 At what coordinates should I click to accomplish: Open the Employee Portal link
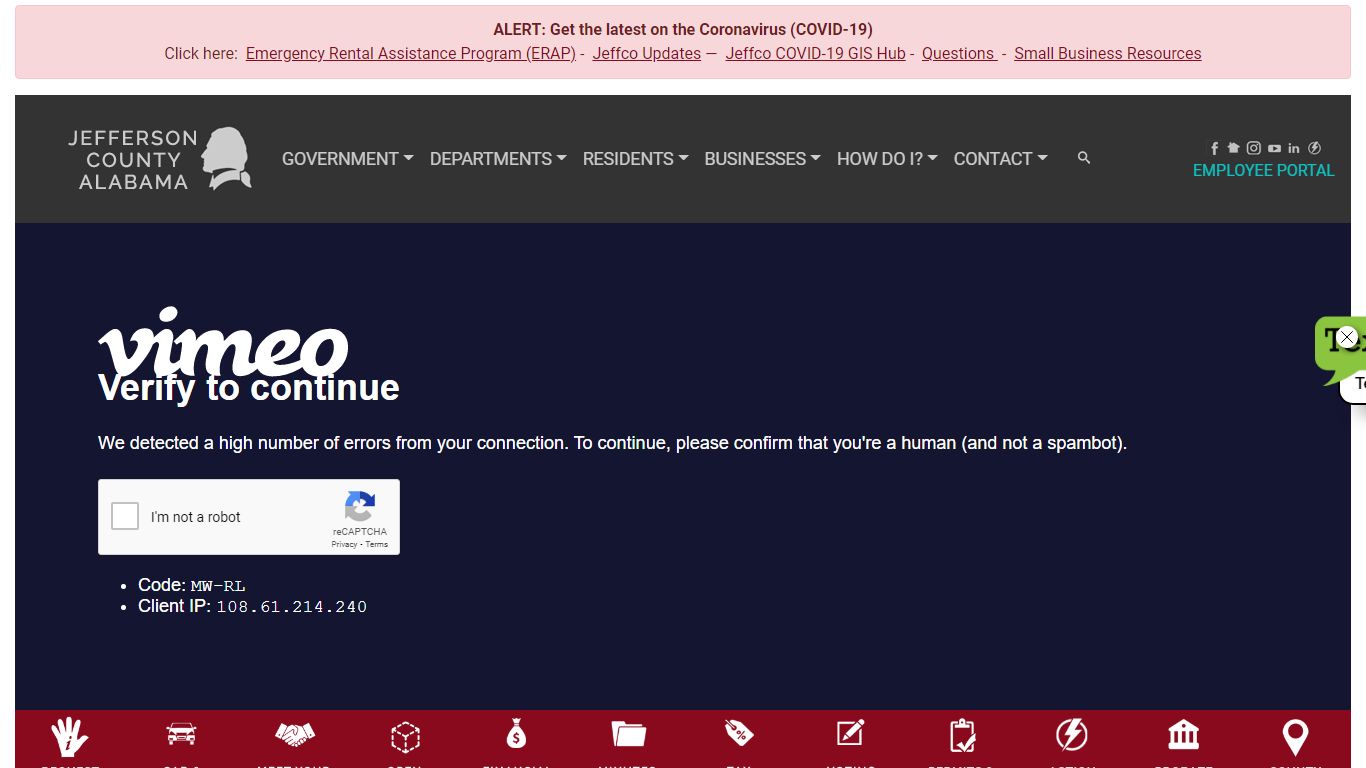(x=1264, y=171)
